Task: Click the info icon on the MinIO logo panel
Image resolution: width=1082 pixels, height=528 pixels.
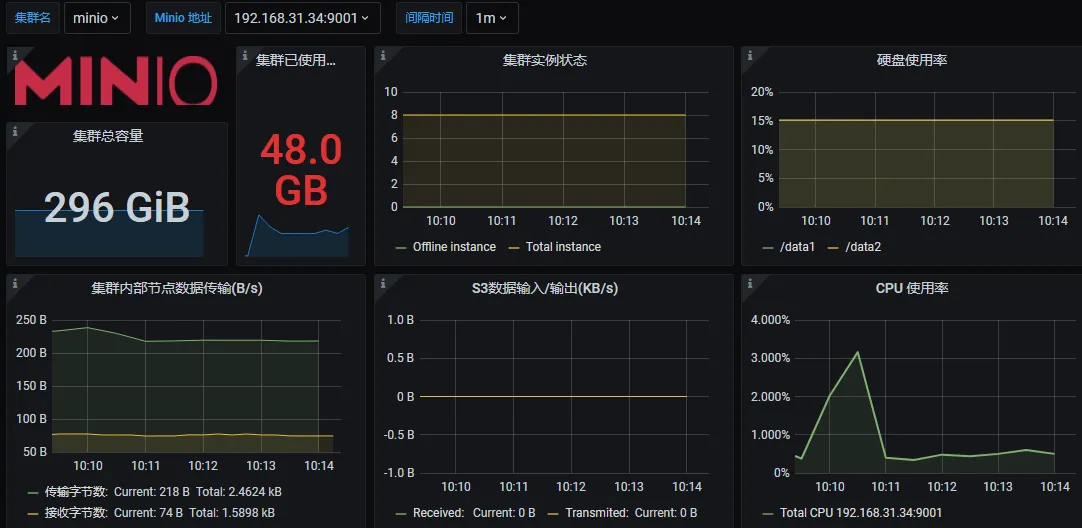Action: pos(14,55)
